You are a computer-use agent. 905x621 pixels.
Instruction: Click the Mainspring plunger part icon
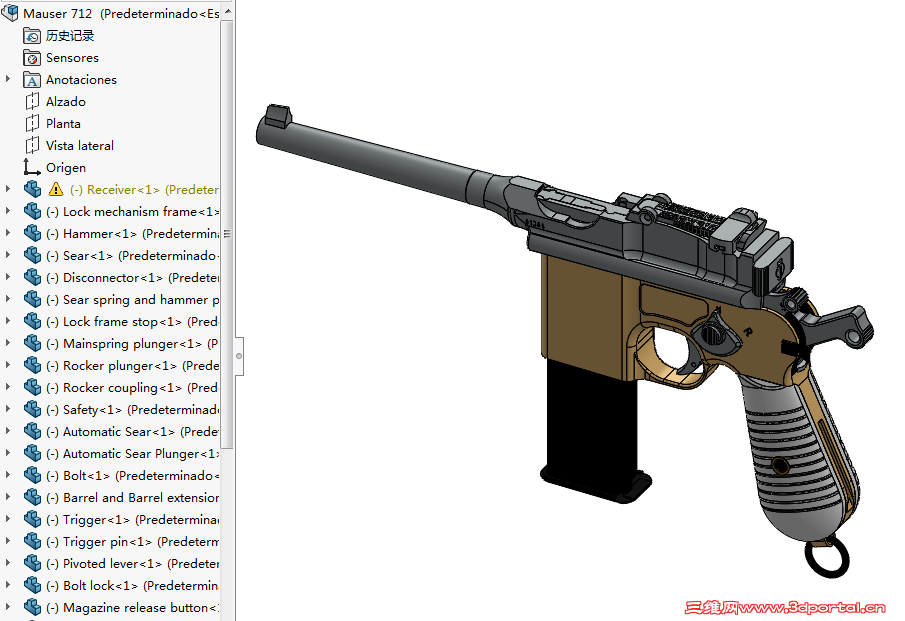tap(32, 343)
